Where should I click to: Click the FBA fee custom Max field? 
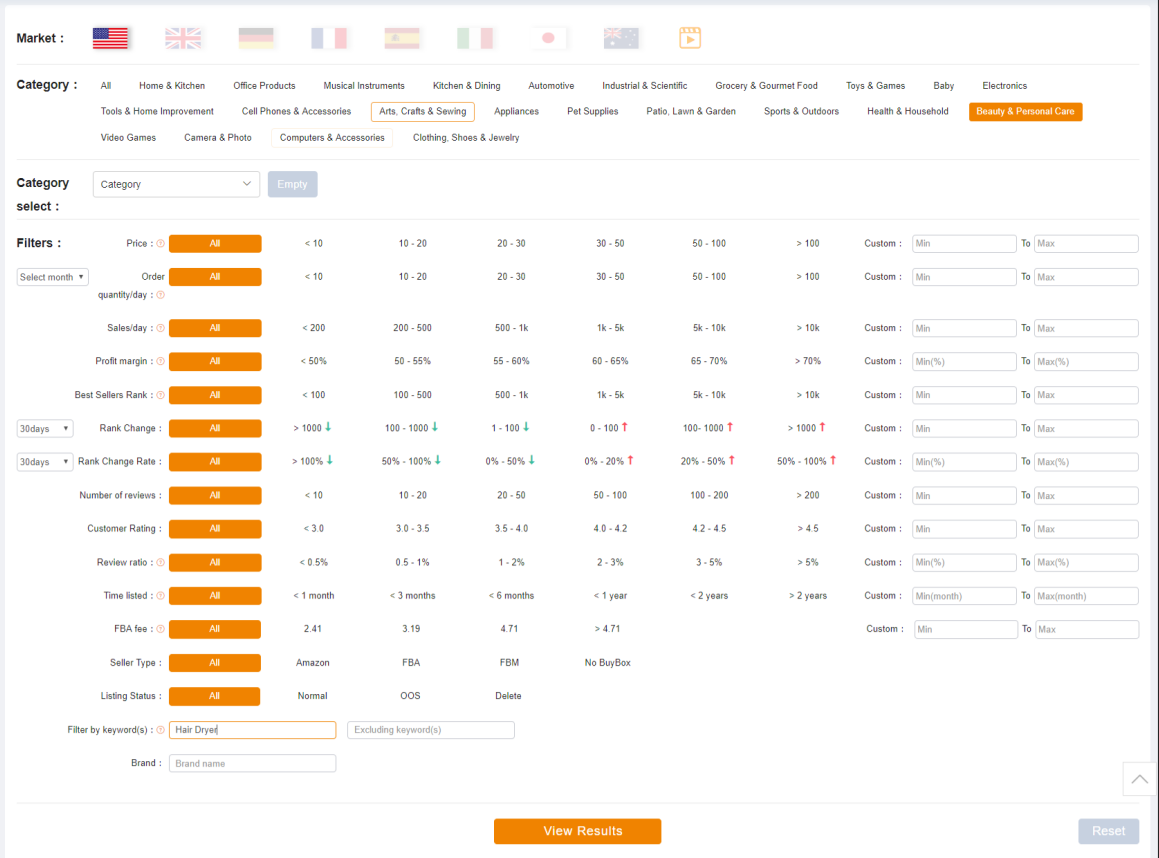tap(1087, 630)
